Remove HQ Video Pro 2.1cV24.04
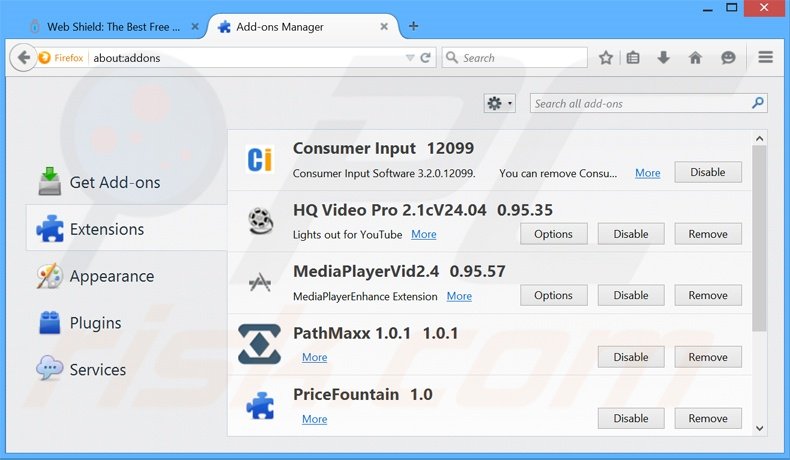Image resolution: width=790 pixels, height=460 pixels. [708, 234]
